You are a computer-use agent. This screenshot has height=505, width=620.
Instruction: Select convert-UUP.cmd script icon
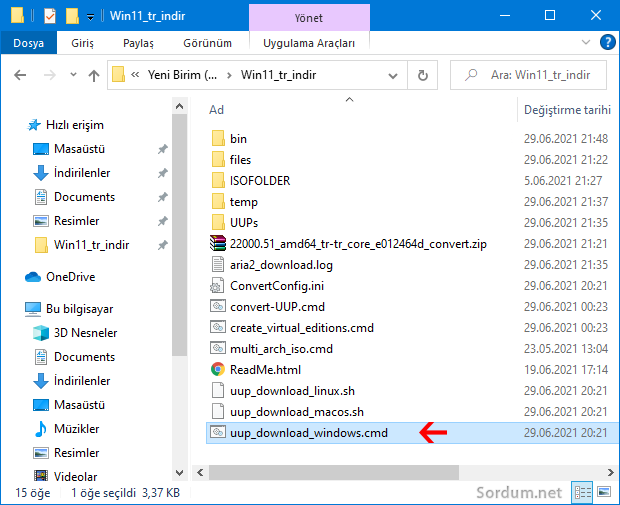(x=218, y=306)
